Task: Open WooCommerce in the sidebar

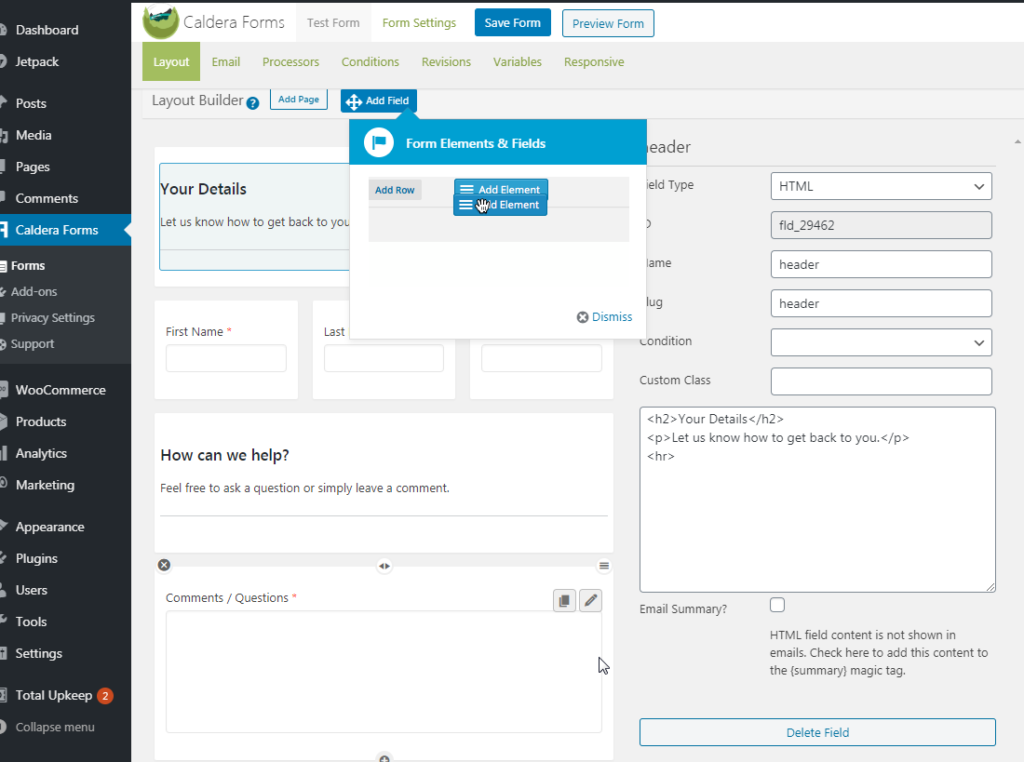Action: click(x=61, y=390)
